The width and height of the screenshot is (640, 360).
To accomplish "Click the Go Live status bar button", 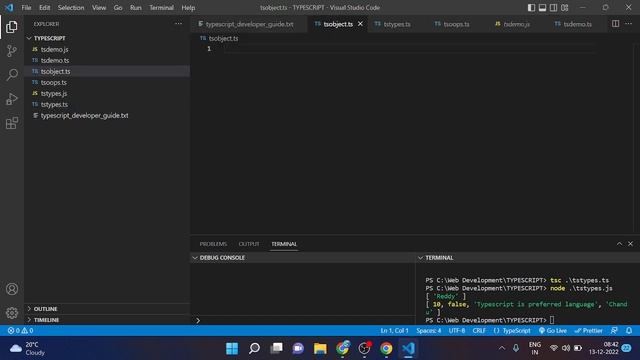I will (552, 331).
